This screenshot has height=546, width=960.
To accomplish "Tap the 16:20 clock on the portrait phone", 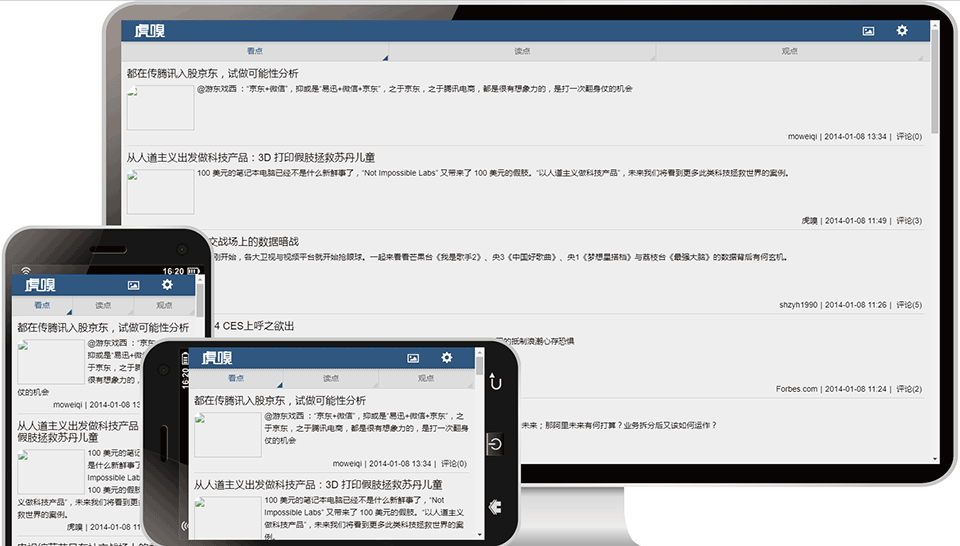I will coord(173,271).
